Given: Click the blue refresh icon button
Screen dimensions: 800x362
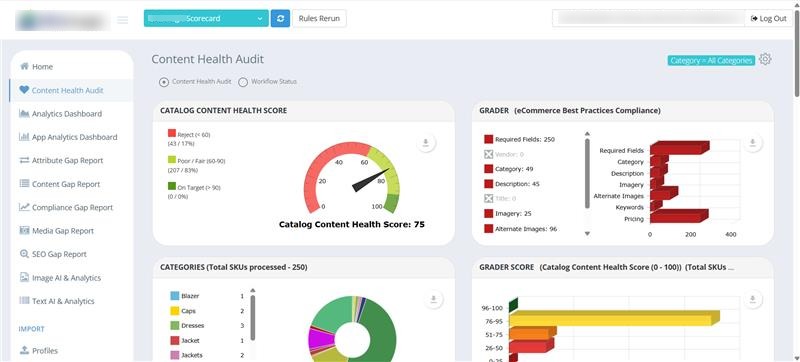Looking at the screenshot, I should (x=280, y=18).
